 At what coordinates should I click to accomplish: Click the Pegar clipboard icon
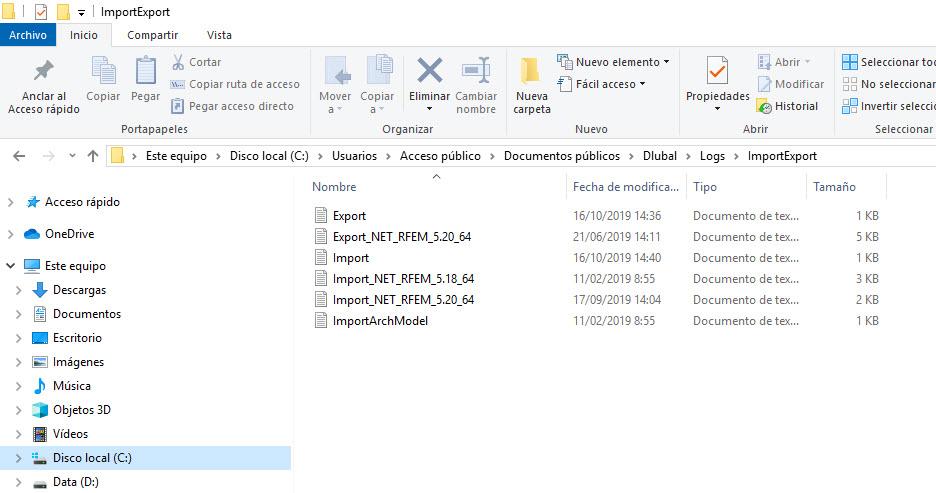[x=146, y=71]
